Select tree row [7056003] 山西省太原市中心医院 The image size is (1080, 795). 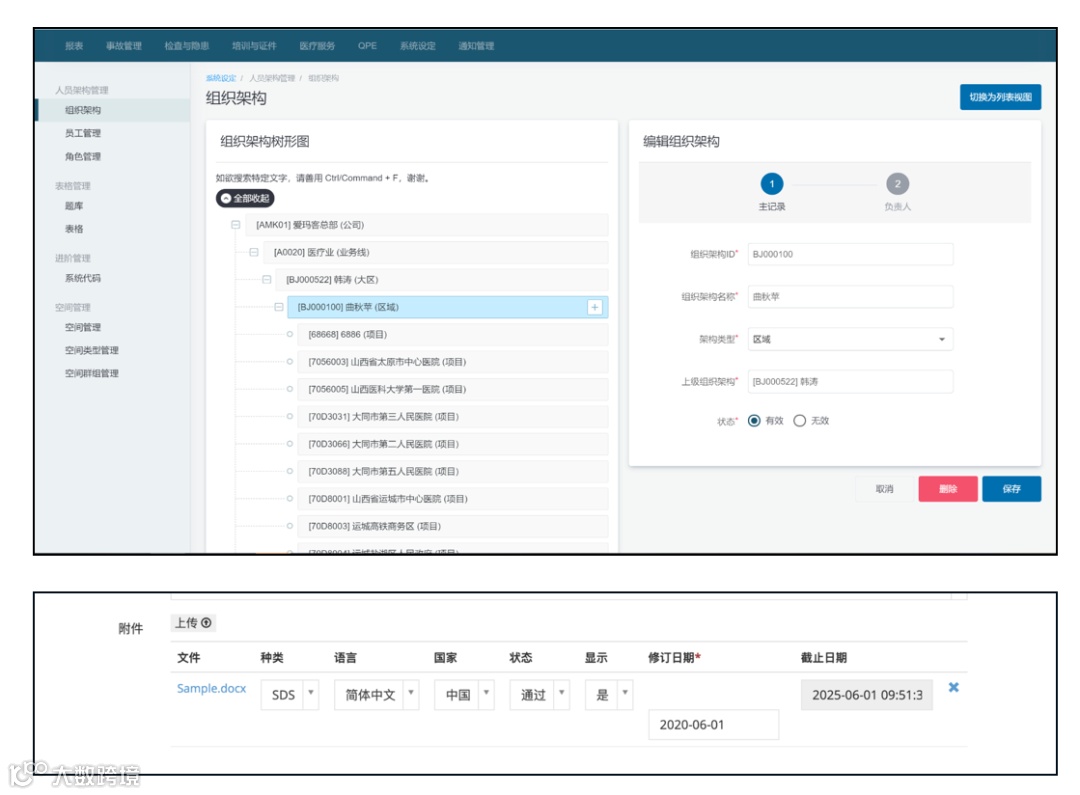tap(453, 362)
